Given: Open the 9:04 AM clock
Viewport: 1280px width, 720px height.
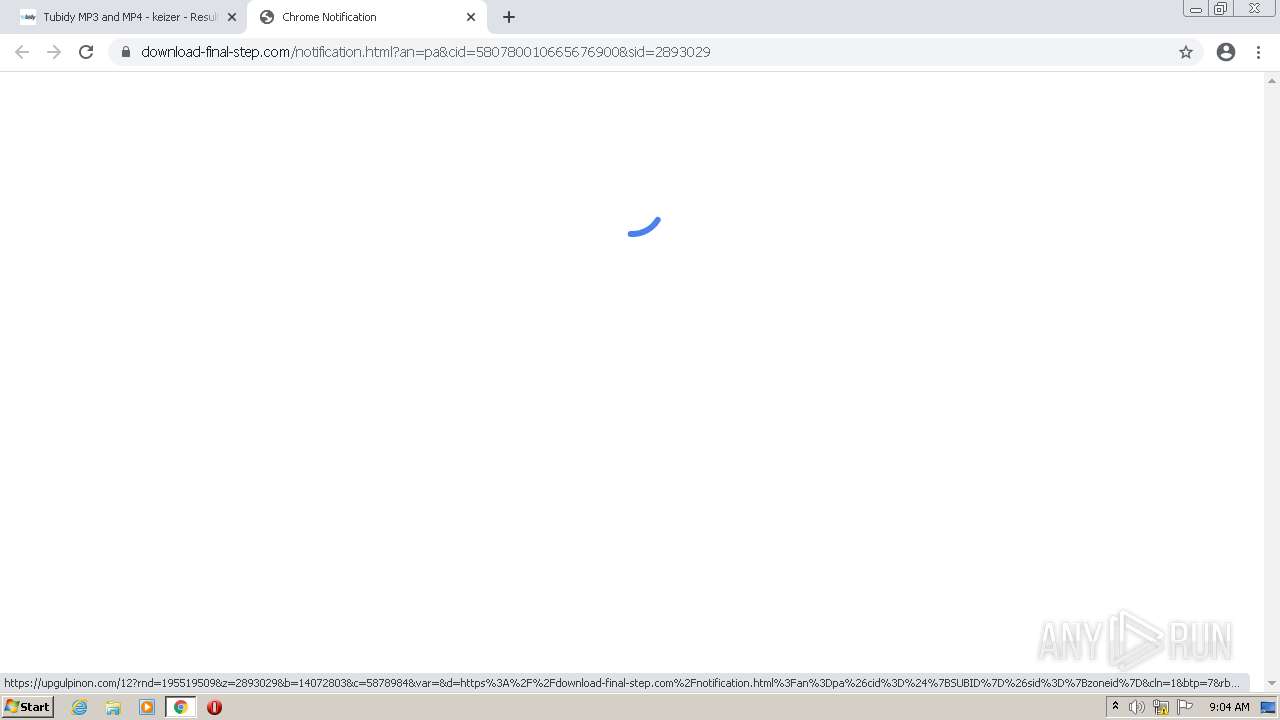Looking at the screenshot, I should 1229,707.
